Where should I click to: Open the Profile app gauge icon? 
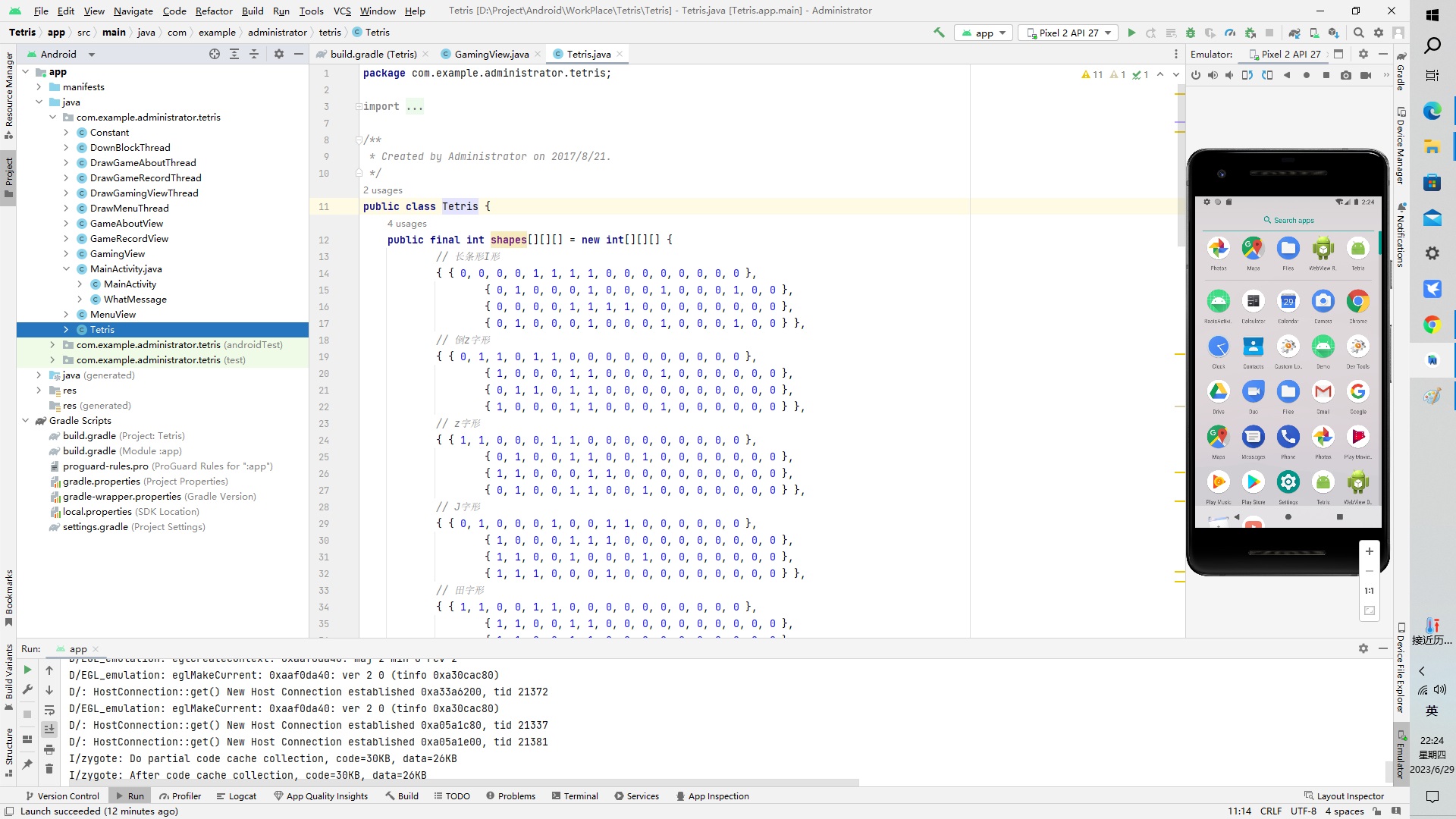coord(1230,33)
